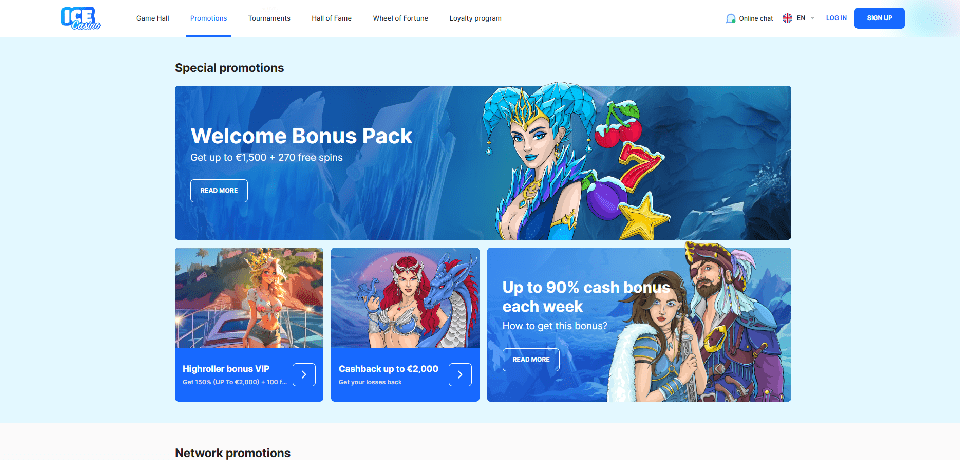The image size is (960, 460).
Task: Click the Online chat text link
Action: (756, 18)
